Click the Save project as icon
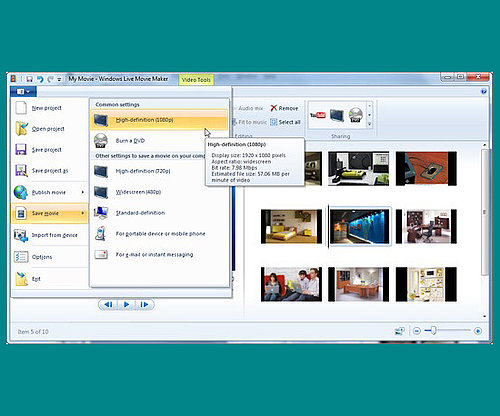This screenshot has height=416, width=500. (21, 170)
